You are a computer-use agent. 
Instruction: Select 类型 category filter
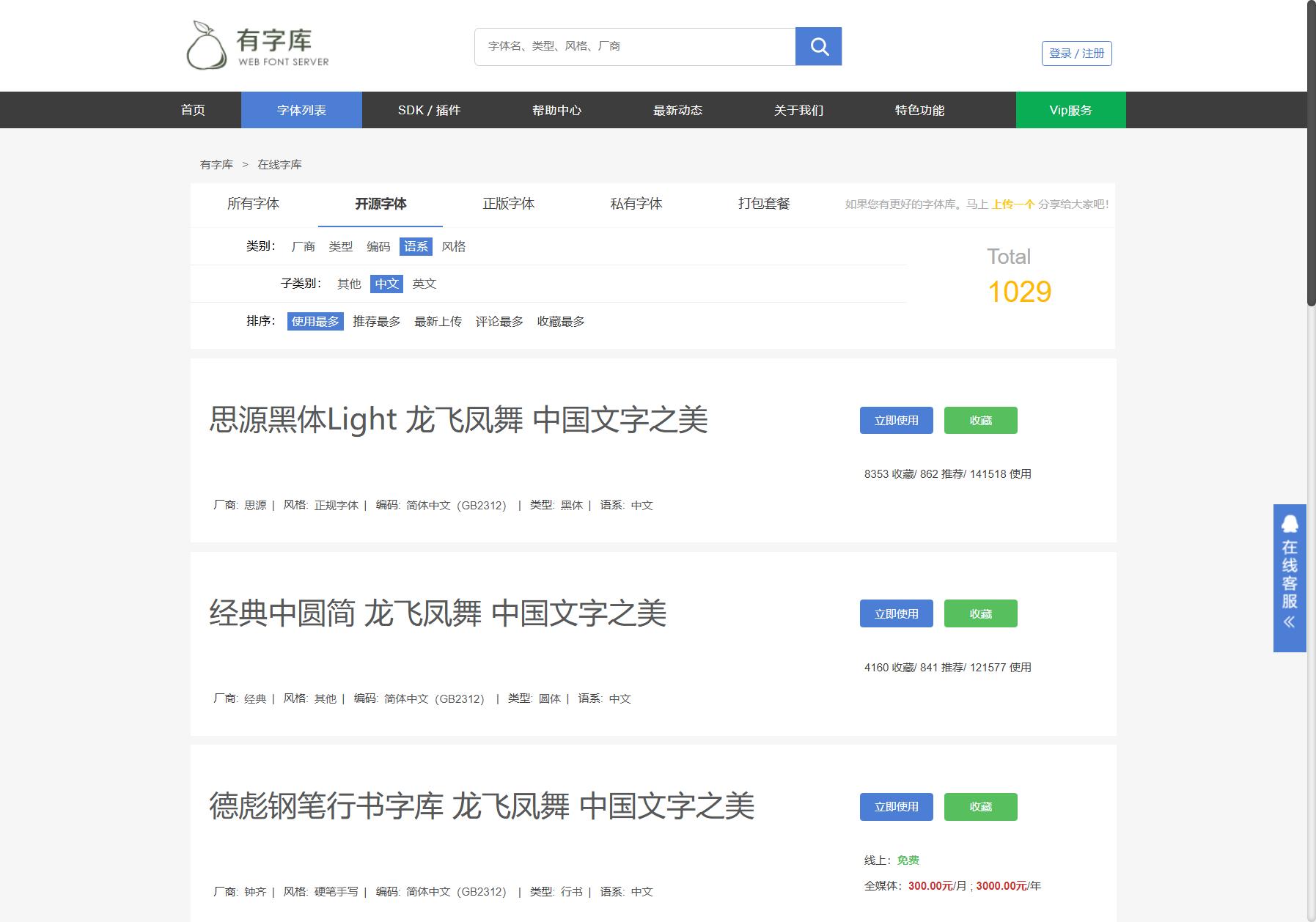(x=340, y=246)
